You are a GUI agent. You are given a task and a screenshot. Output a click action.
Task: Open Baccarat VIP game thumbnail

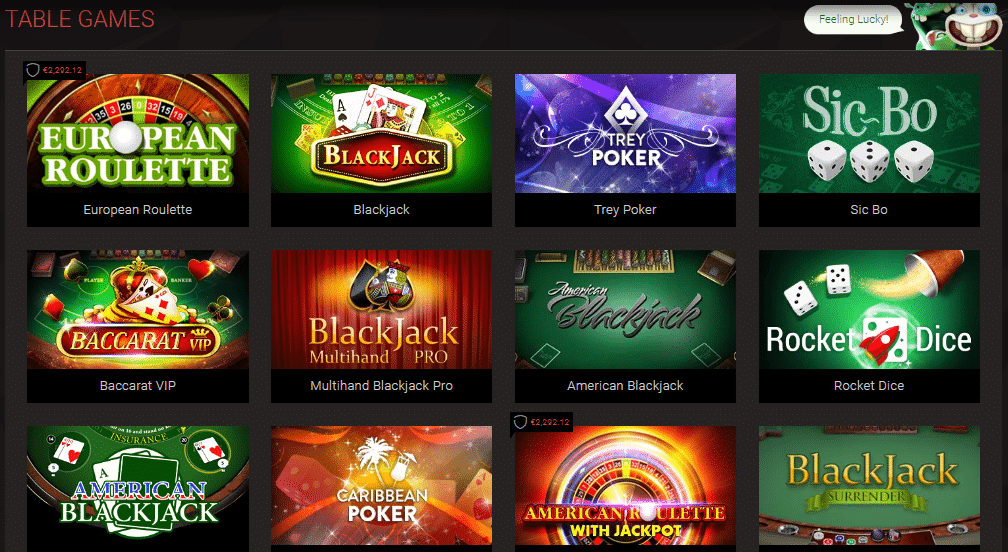[x=138, y=309]
